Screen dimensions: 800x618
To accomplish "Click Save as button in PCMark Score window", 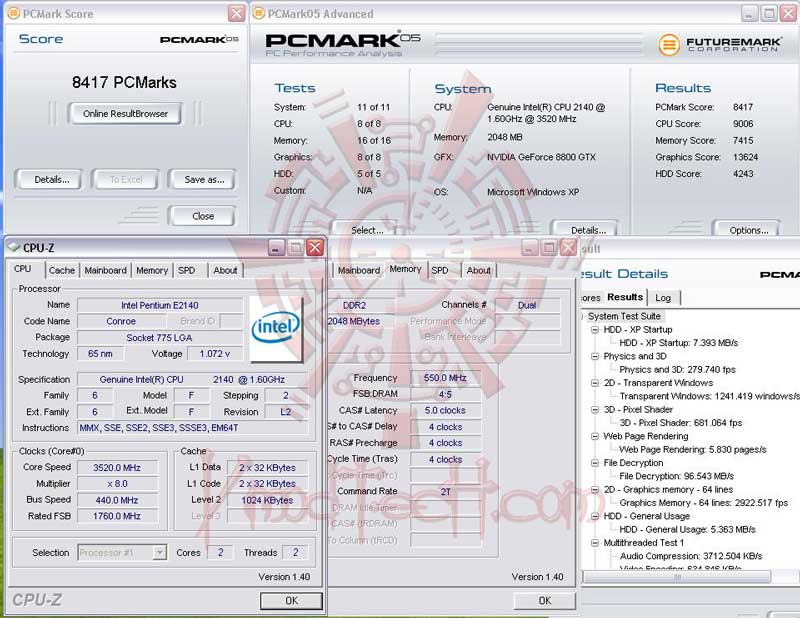I will click(204, 180).
